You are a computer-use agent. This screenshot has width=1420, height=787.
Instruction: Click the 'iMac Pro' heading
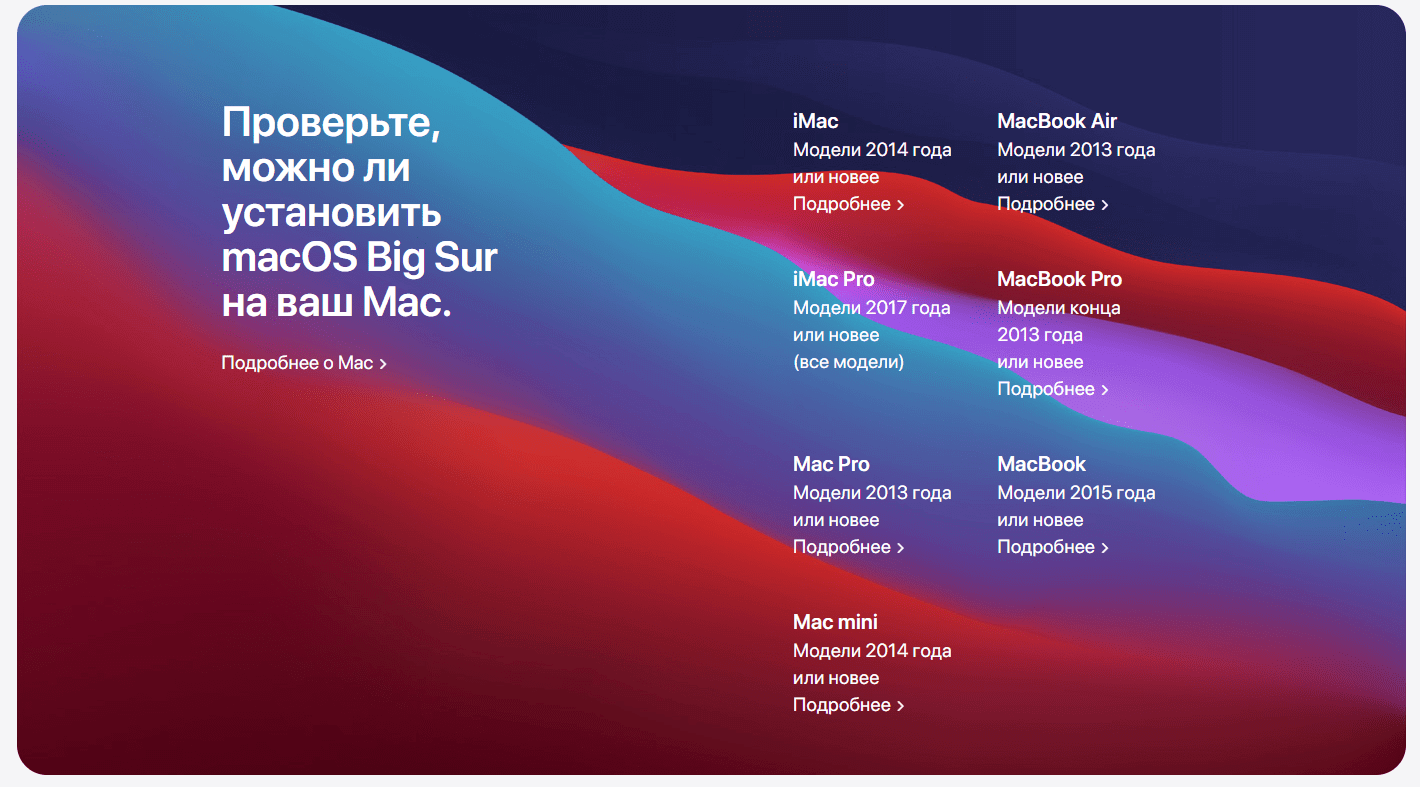833,279
